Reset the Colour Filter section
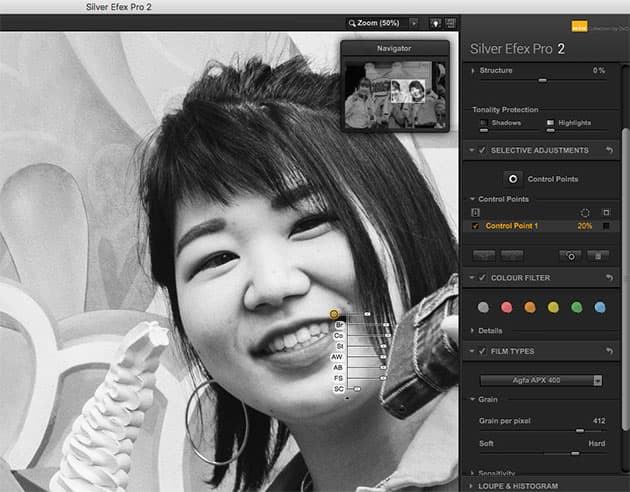The width and height of the screenshot is (630, 492). tap(610, 278)
